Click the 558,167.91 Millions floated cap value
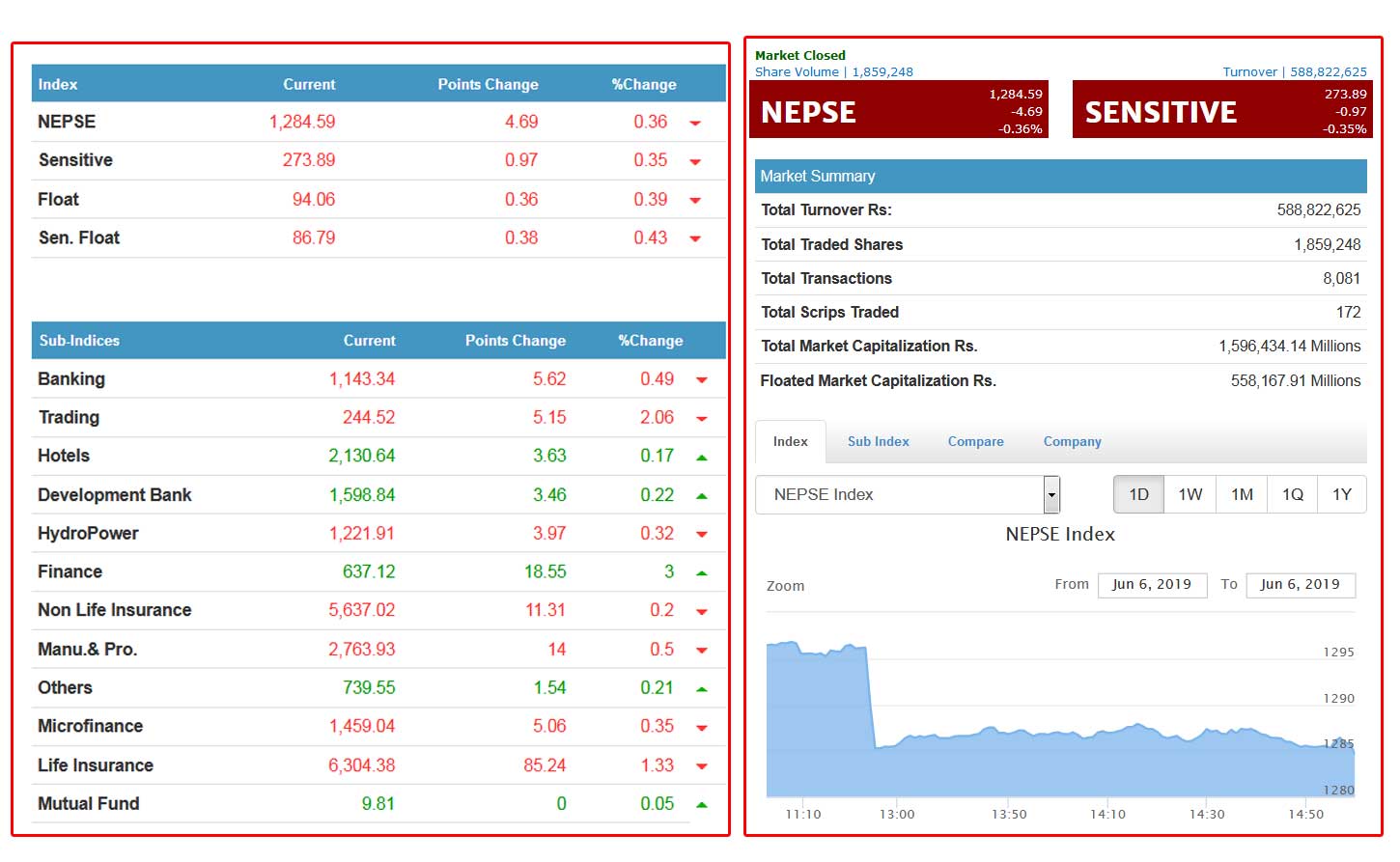The width and height of the screenshot is (1400, 862). tap(1295, 380)
